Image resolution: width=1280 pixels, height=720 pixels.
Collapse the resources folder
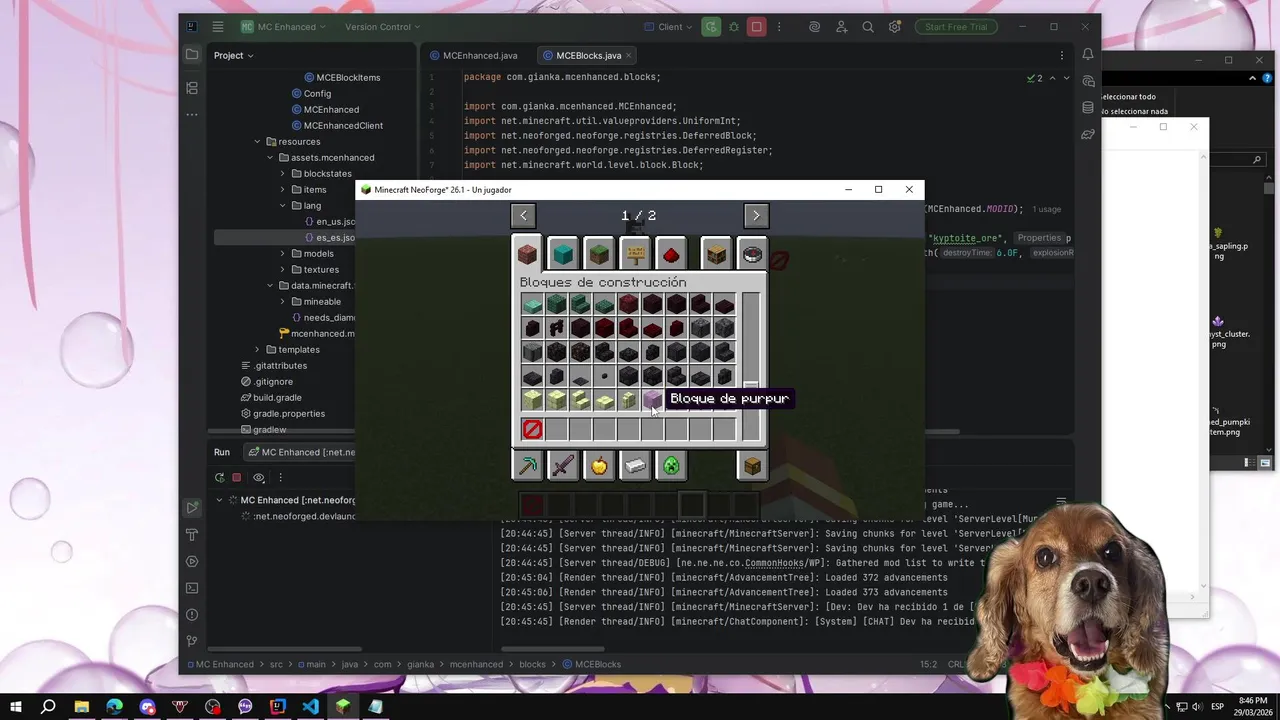click(x=257, y=141)
